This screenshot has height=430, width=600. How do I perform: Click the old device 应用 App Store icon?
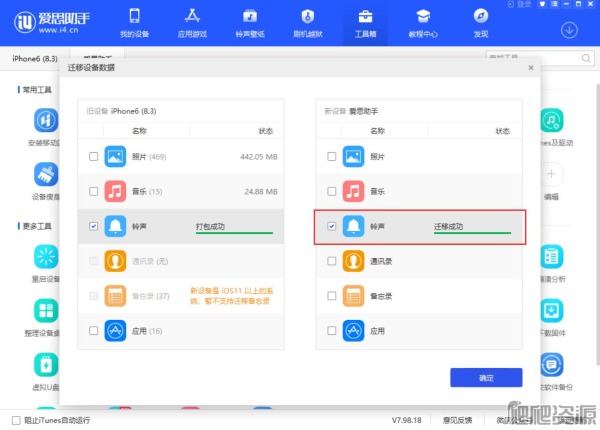(115, 331)
